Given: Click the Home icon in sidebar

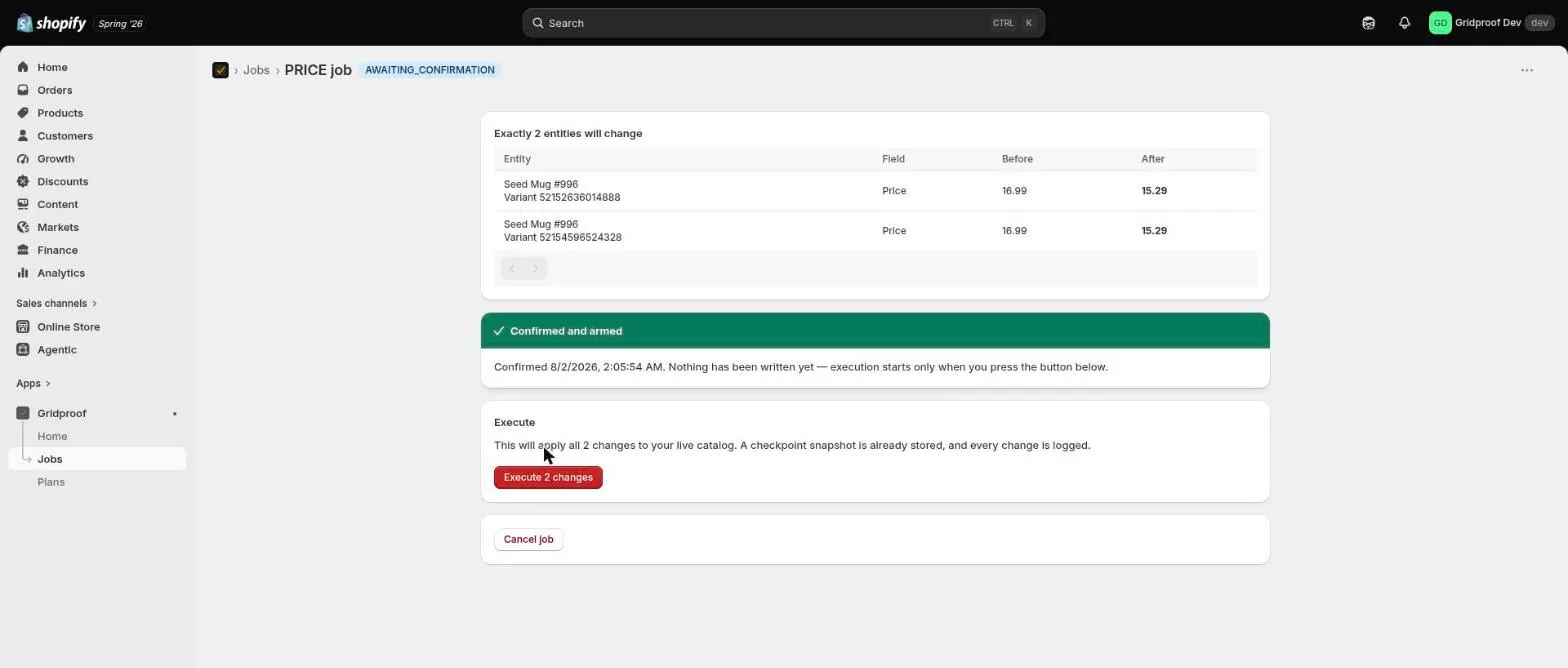Looking at the screenshot, I should click(23, 67).
